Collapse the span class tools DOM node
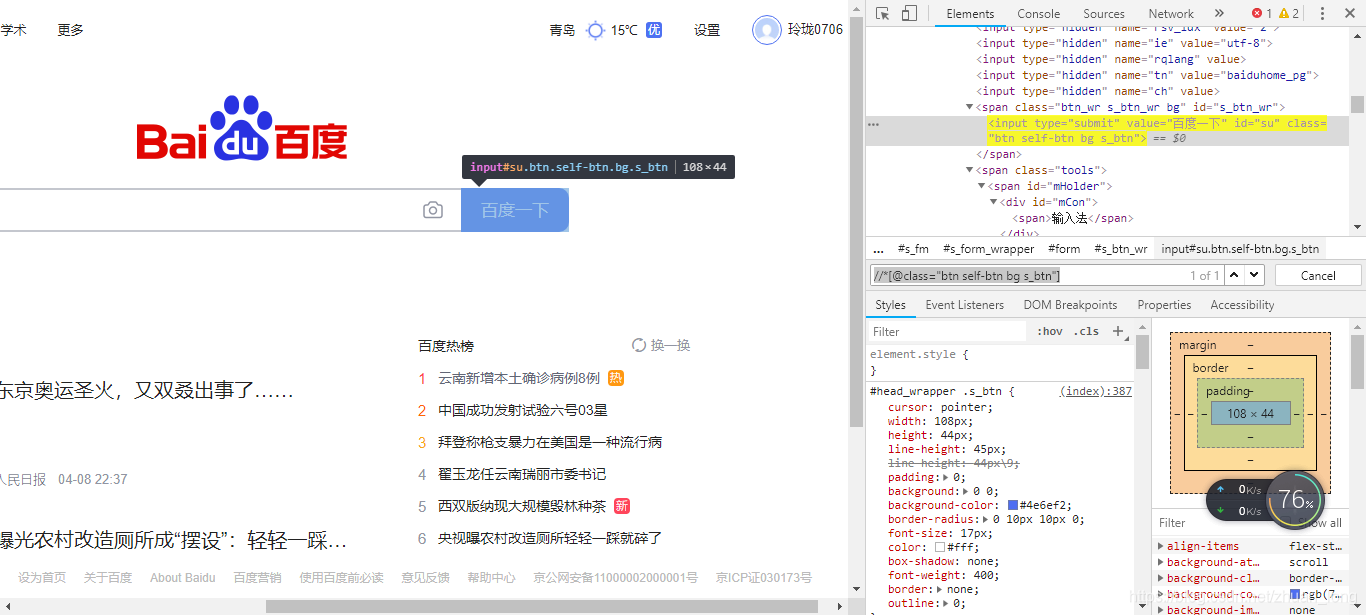Viewport: 1366px width, 615px height. (x=969, y=169)
